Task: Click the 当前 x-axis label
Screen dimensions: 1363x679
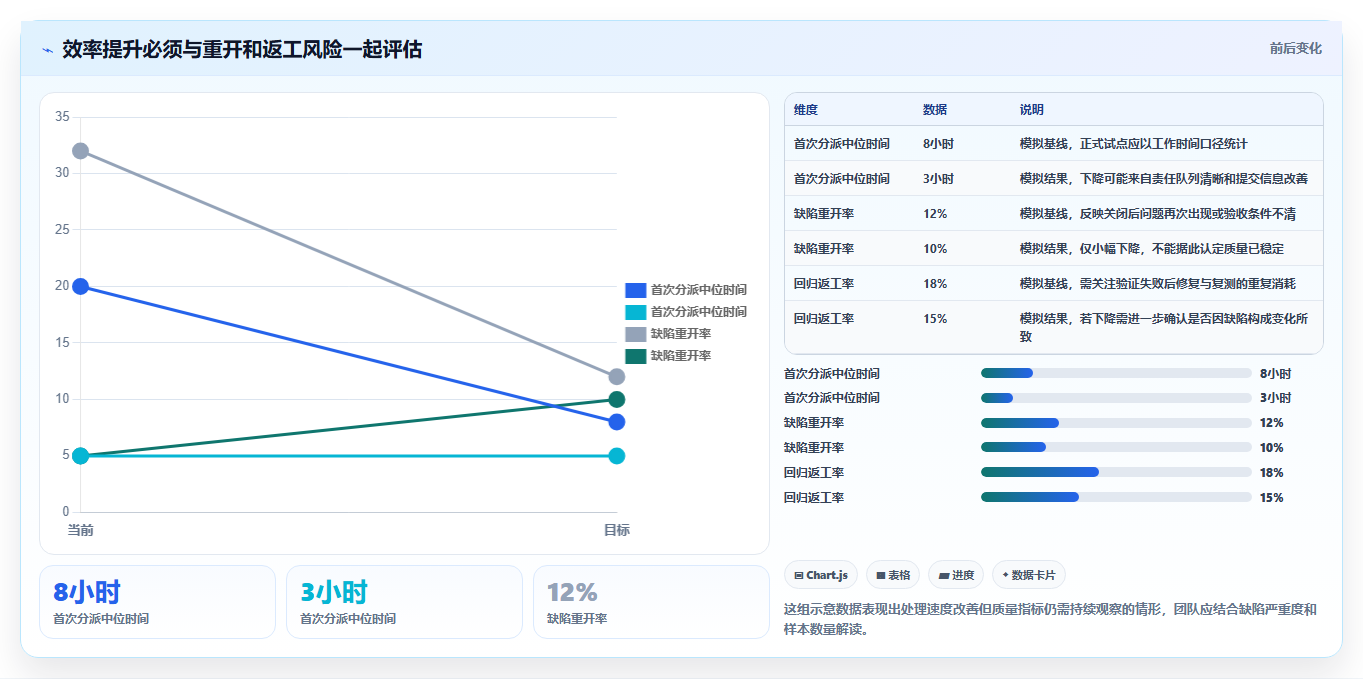Action: click(81, 530)
